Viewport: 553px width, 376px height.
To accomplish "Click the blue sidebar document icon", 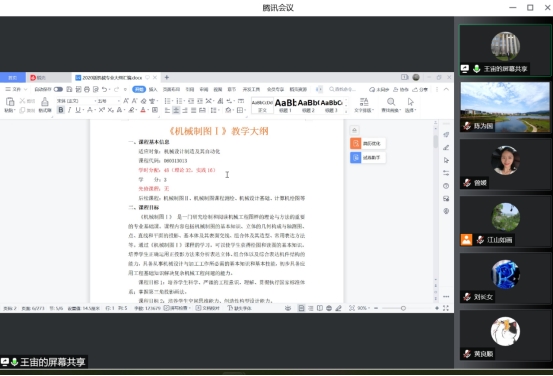I will pyautogui.click(x=356, y=157).
